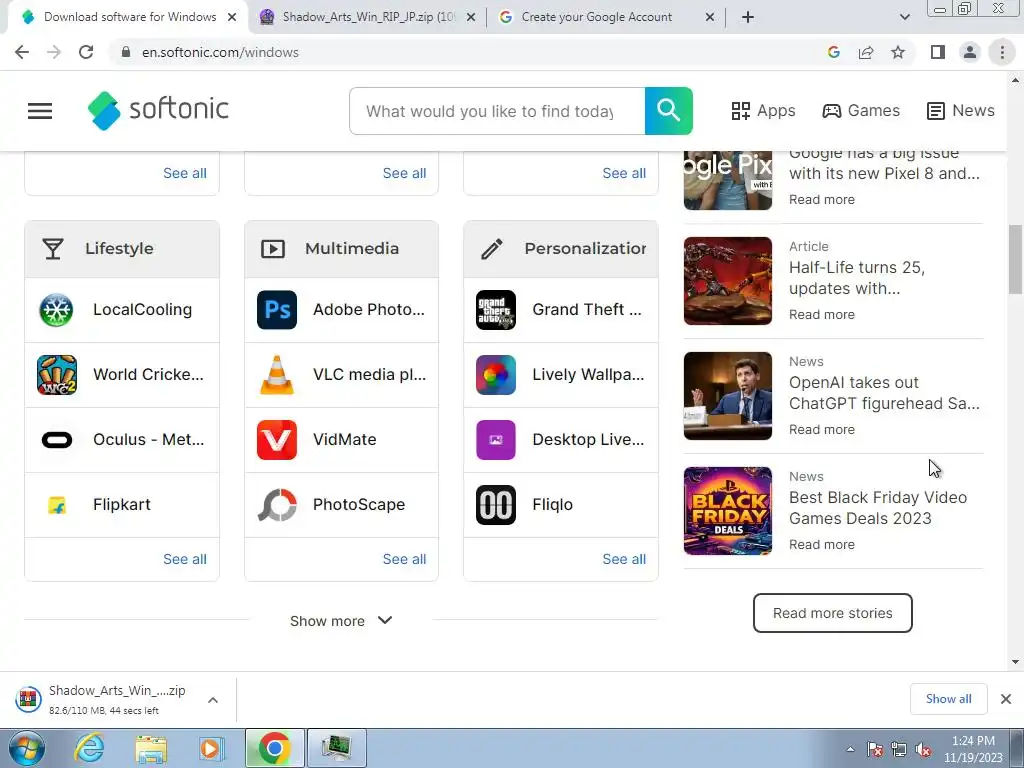Click the Softonic logo
Screen dimensions: 1024x768
(158, 110)
